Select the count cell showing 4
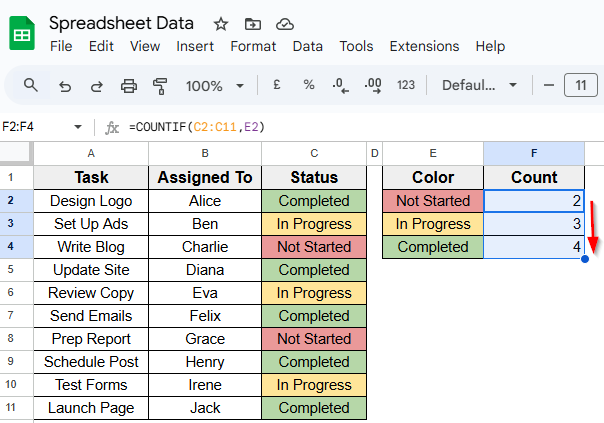Screen dimensions: 604x423 [x=534, y=247]
